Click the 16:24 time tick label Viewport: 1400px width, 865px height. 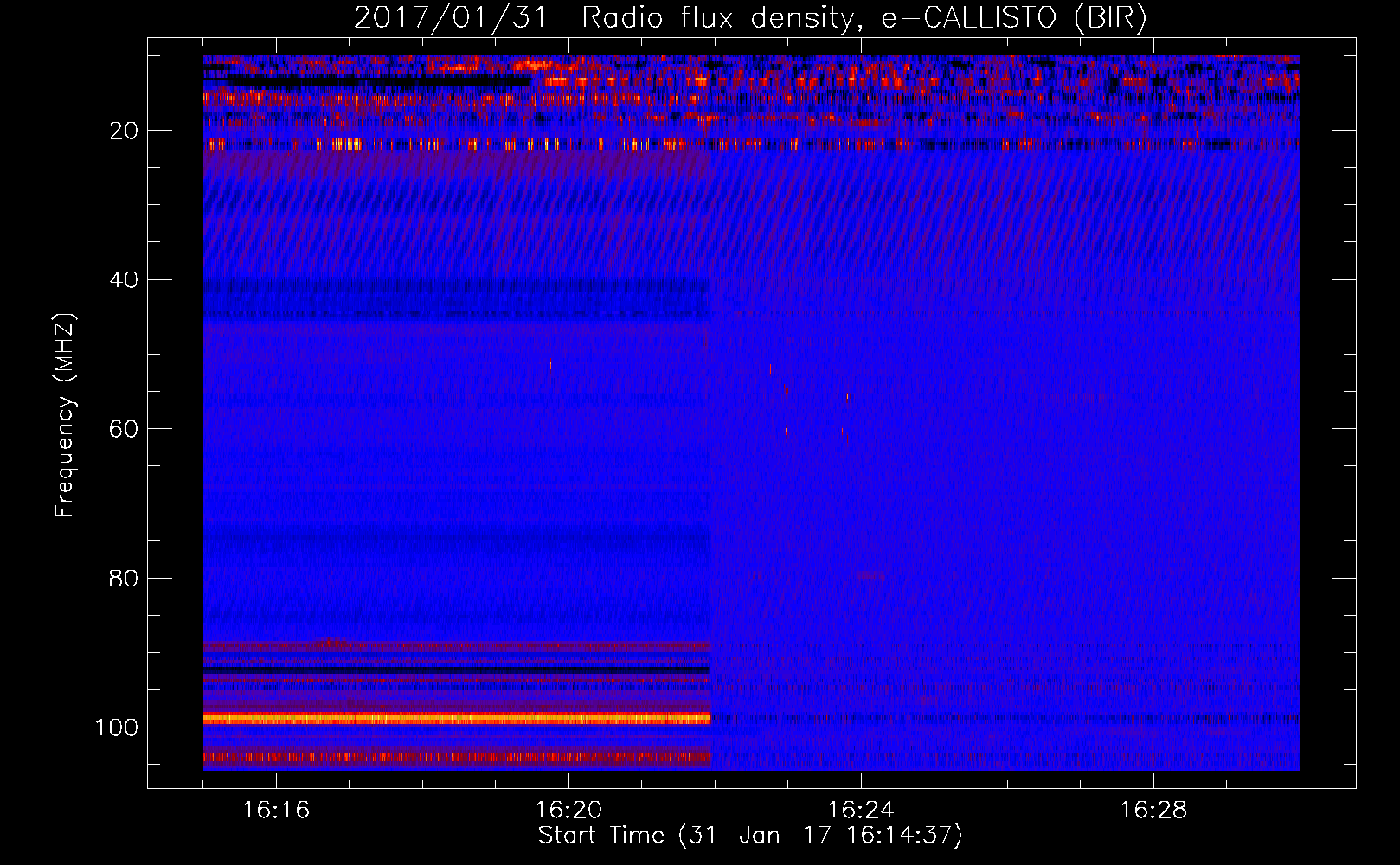[861, 810]
